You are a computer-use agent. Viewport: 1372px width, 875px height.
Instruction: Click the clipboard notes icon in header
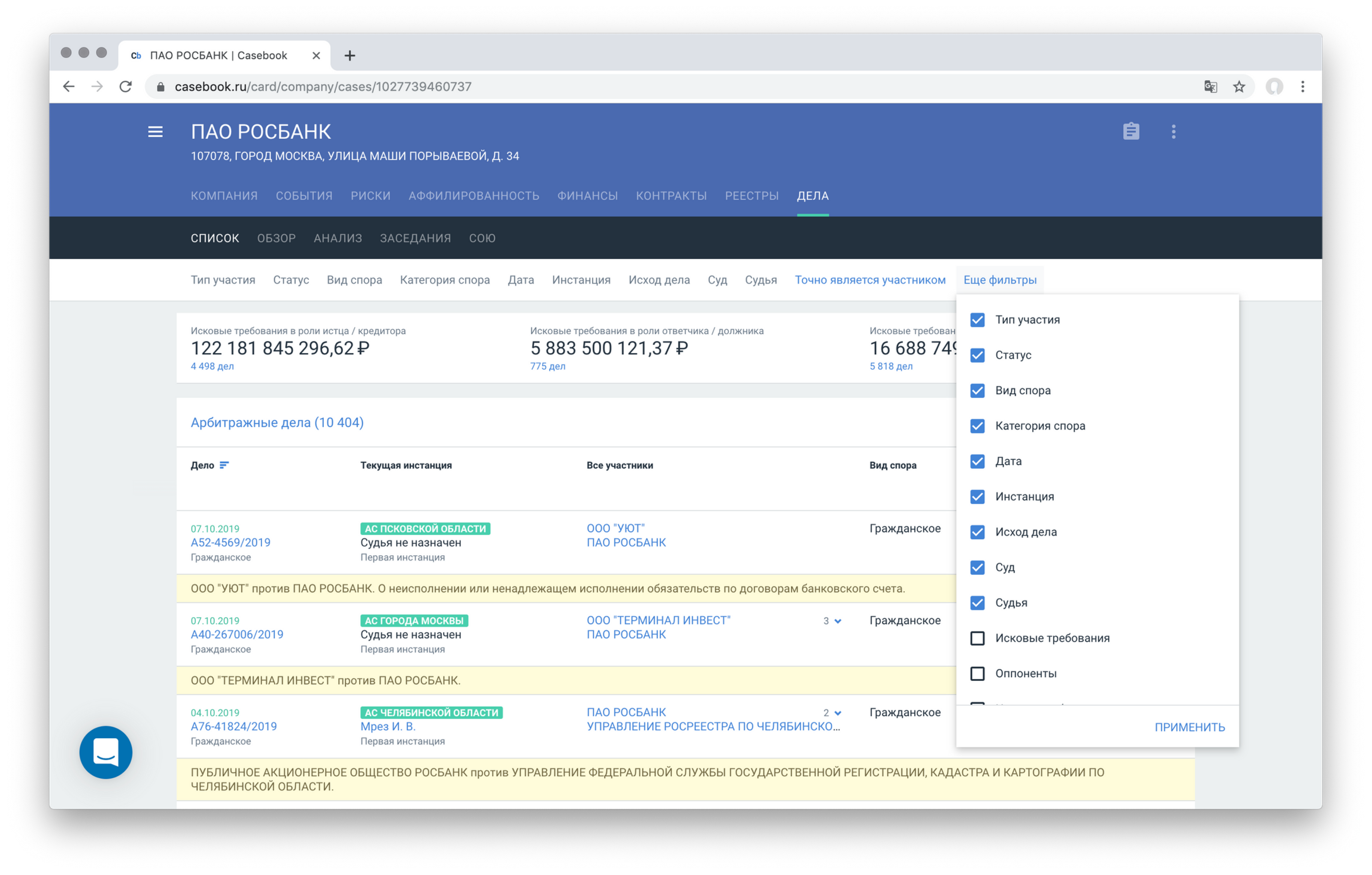[1130, 132]
